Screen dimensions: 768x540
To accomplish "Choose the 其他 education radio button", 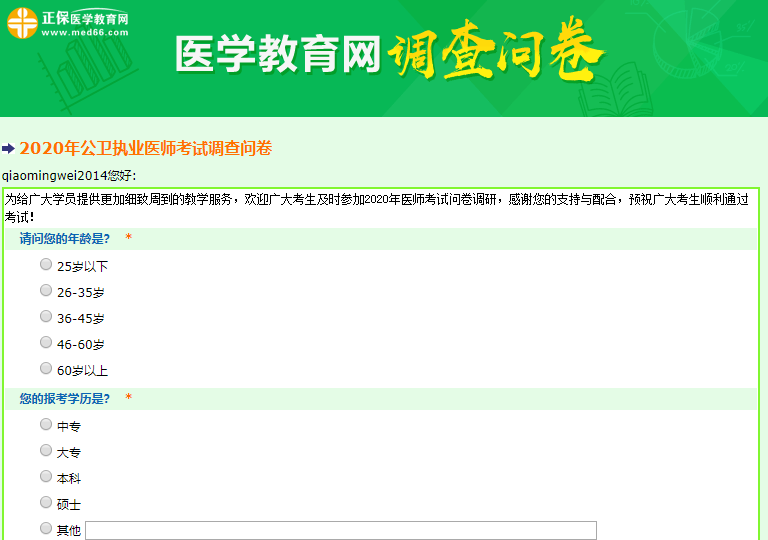I will click(x=46, y=529).
